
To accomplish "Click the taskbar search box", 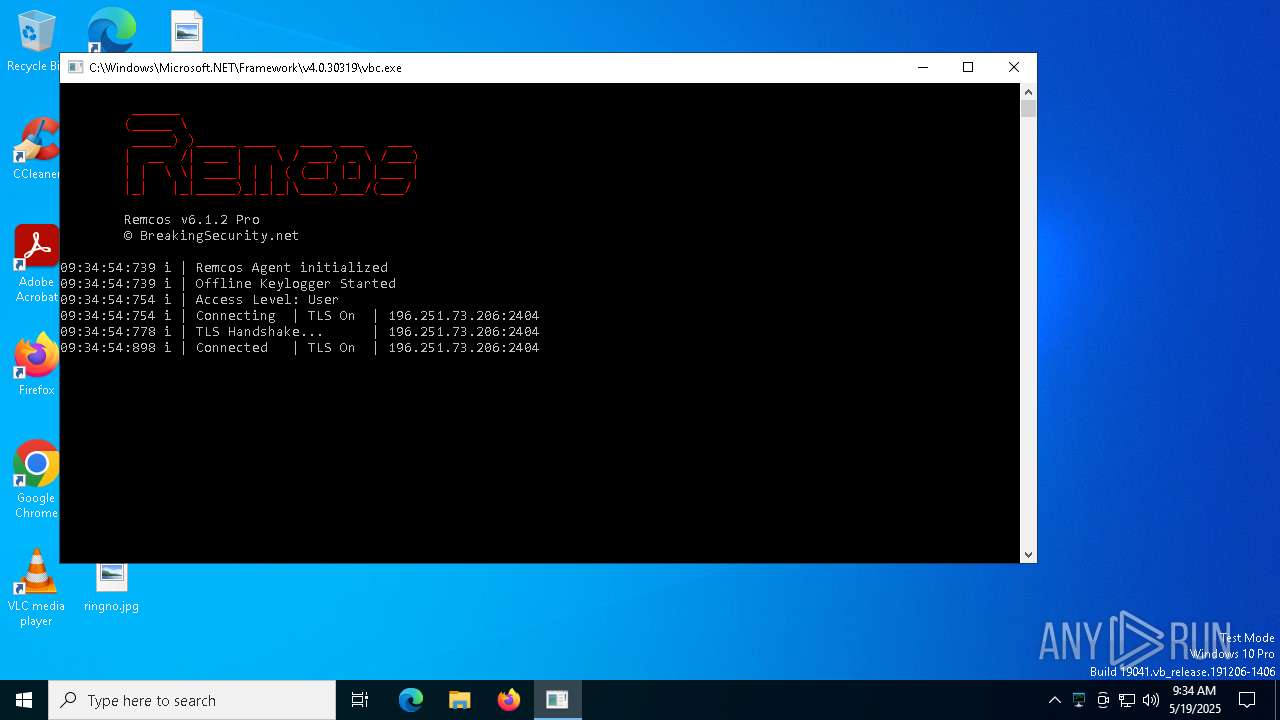I will tap(192, 700).
